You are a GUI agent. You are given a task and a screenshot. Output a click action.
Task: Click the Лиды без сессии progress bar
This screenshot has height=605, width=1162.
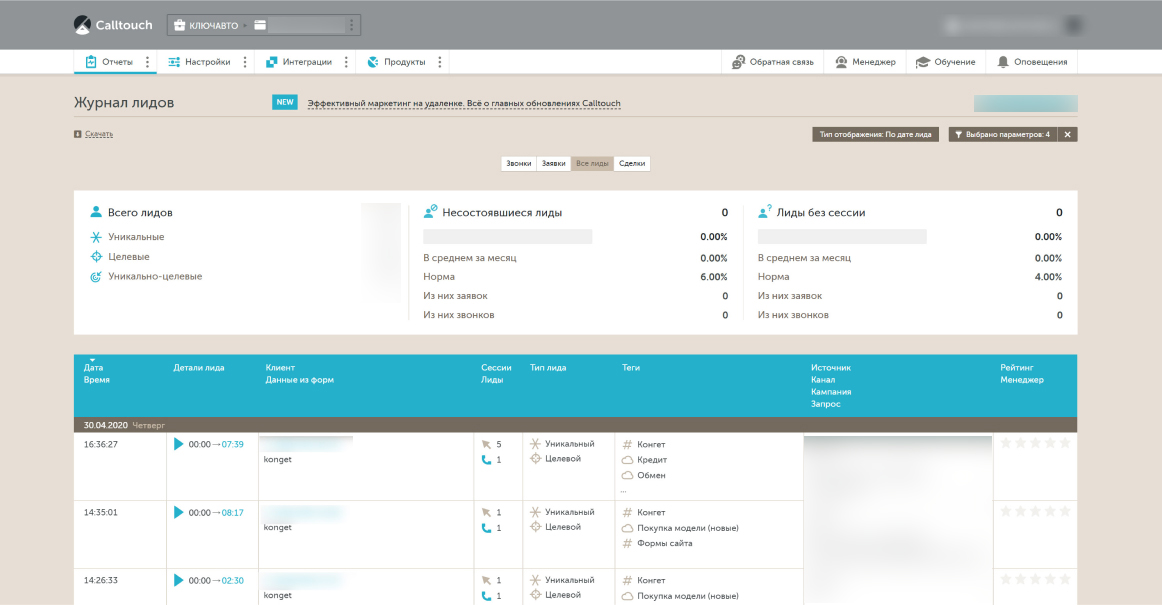[842, 237]
